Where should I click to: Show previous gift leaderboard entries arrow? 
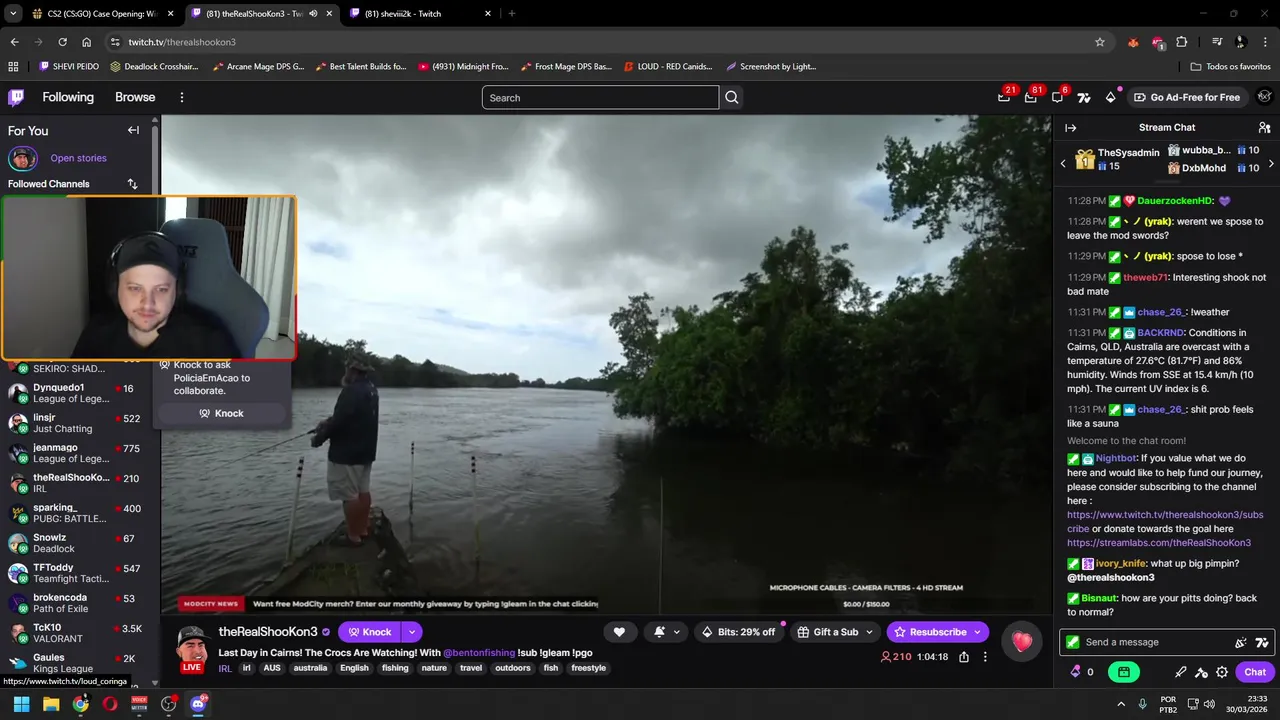[x=1063, y=163]
